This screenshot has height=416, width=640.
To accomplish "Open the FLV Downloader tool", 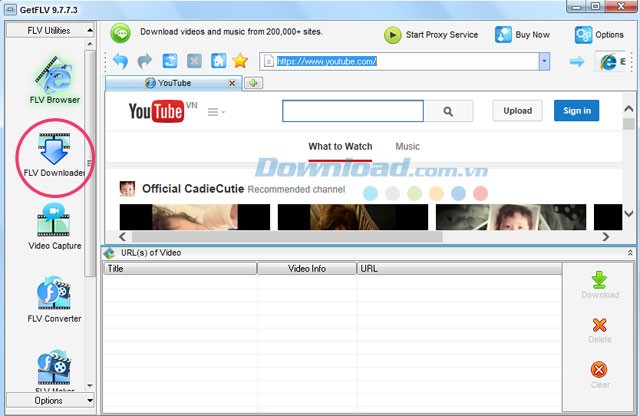I will 53,153.
